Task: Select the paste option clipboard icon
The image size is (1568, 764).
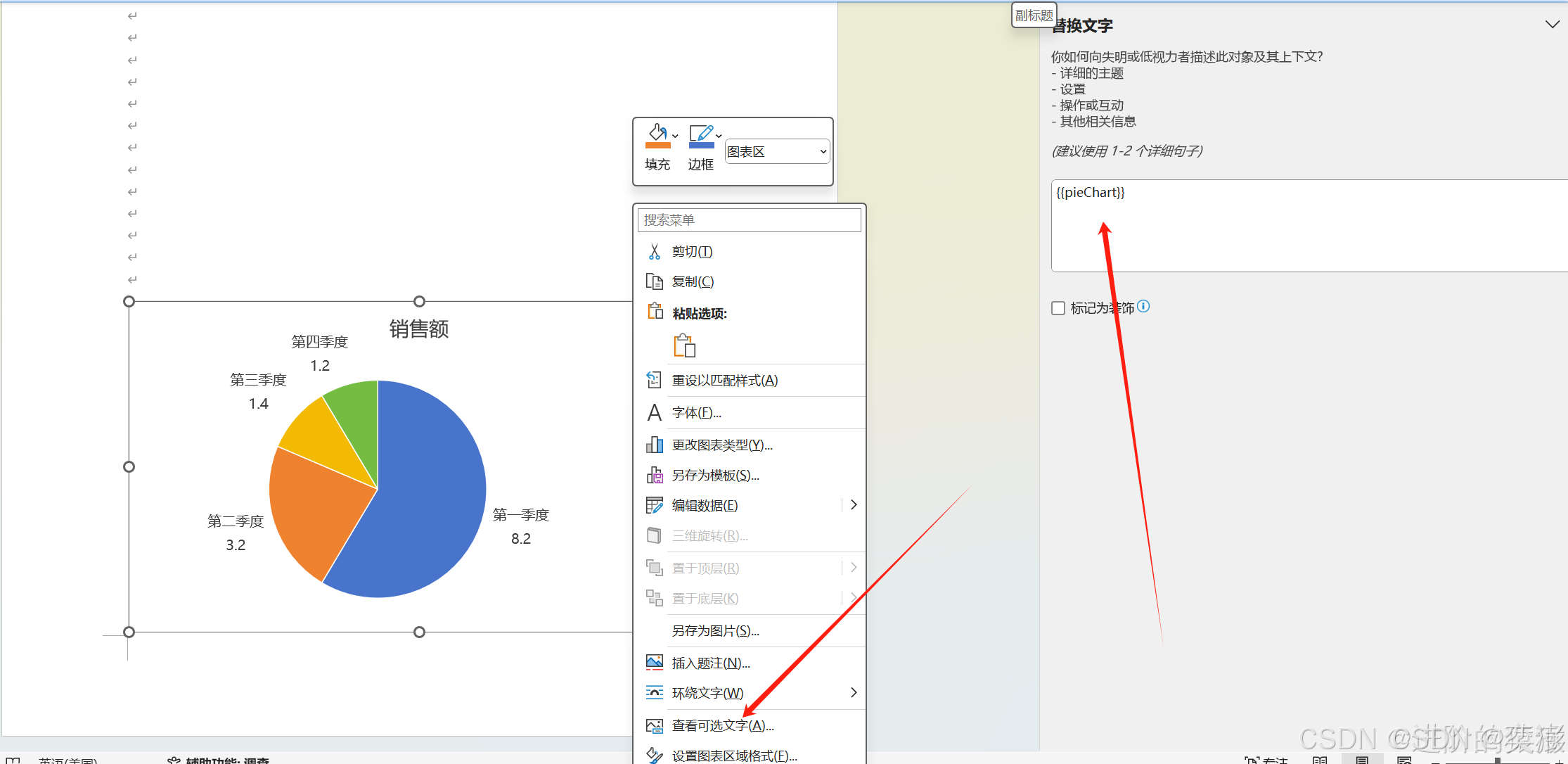Action: [683, 345]
